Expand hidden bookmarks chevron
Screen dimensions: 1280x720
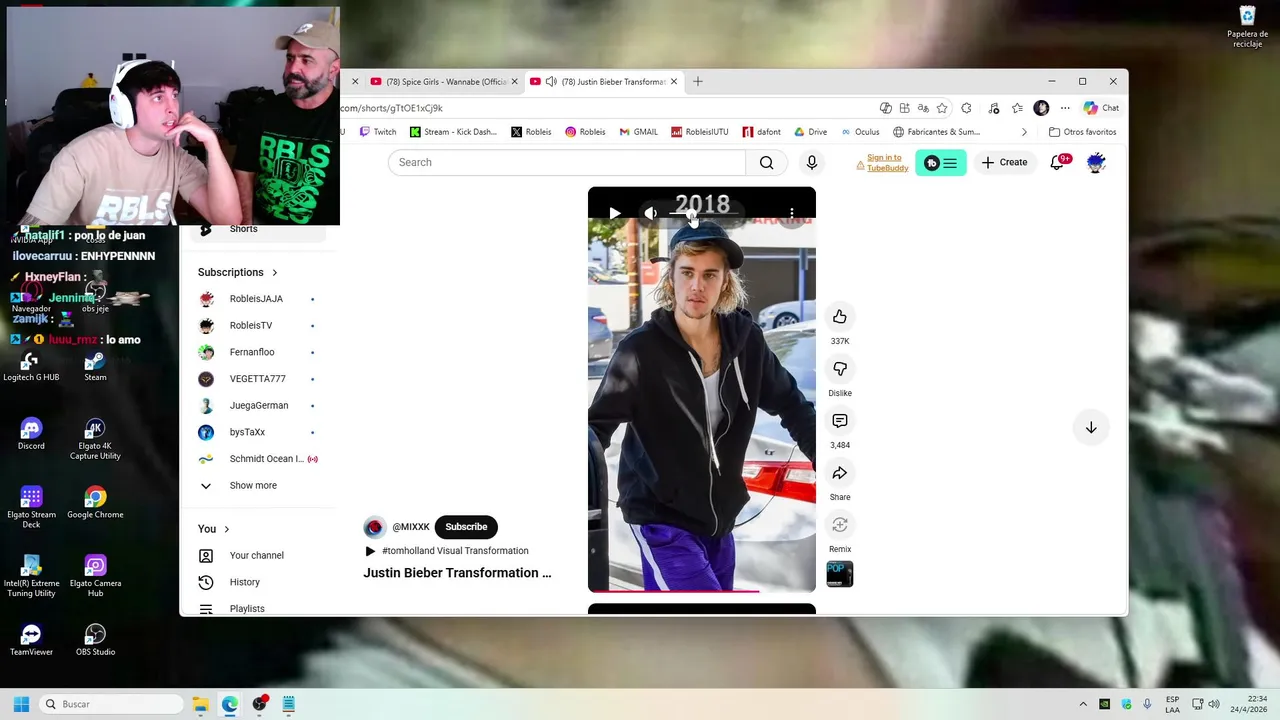point(1024,132)
